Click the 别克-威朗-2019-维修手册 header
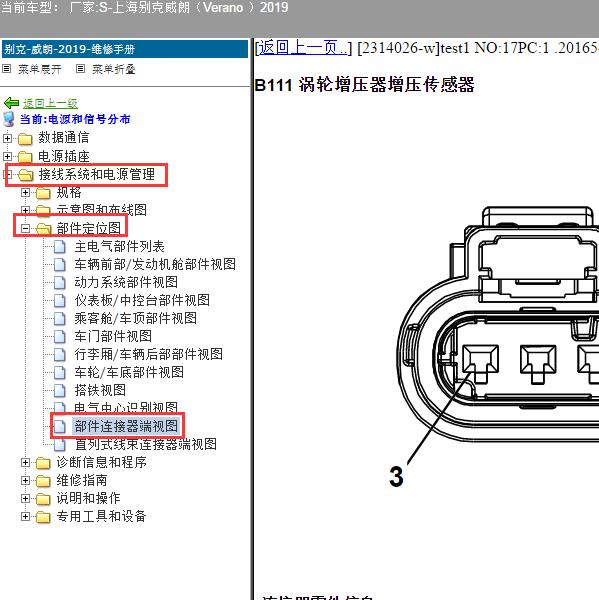The height and width of the screenshot is (600, 599). 125,49
